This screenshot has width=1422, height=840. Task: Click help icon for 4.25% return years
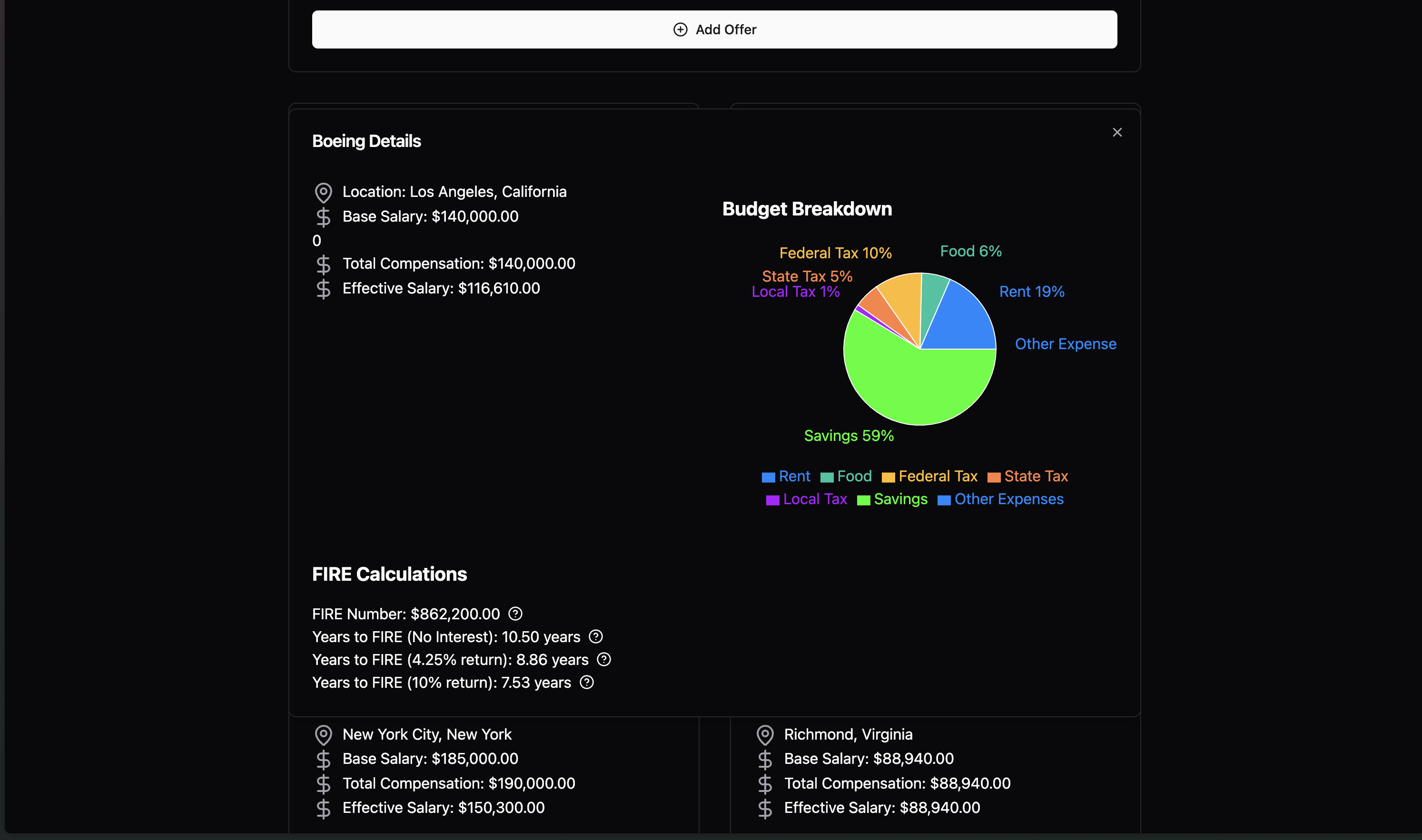click(x=604, y=659)
